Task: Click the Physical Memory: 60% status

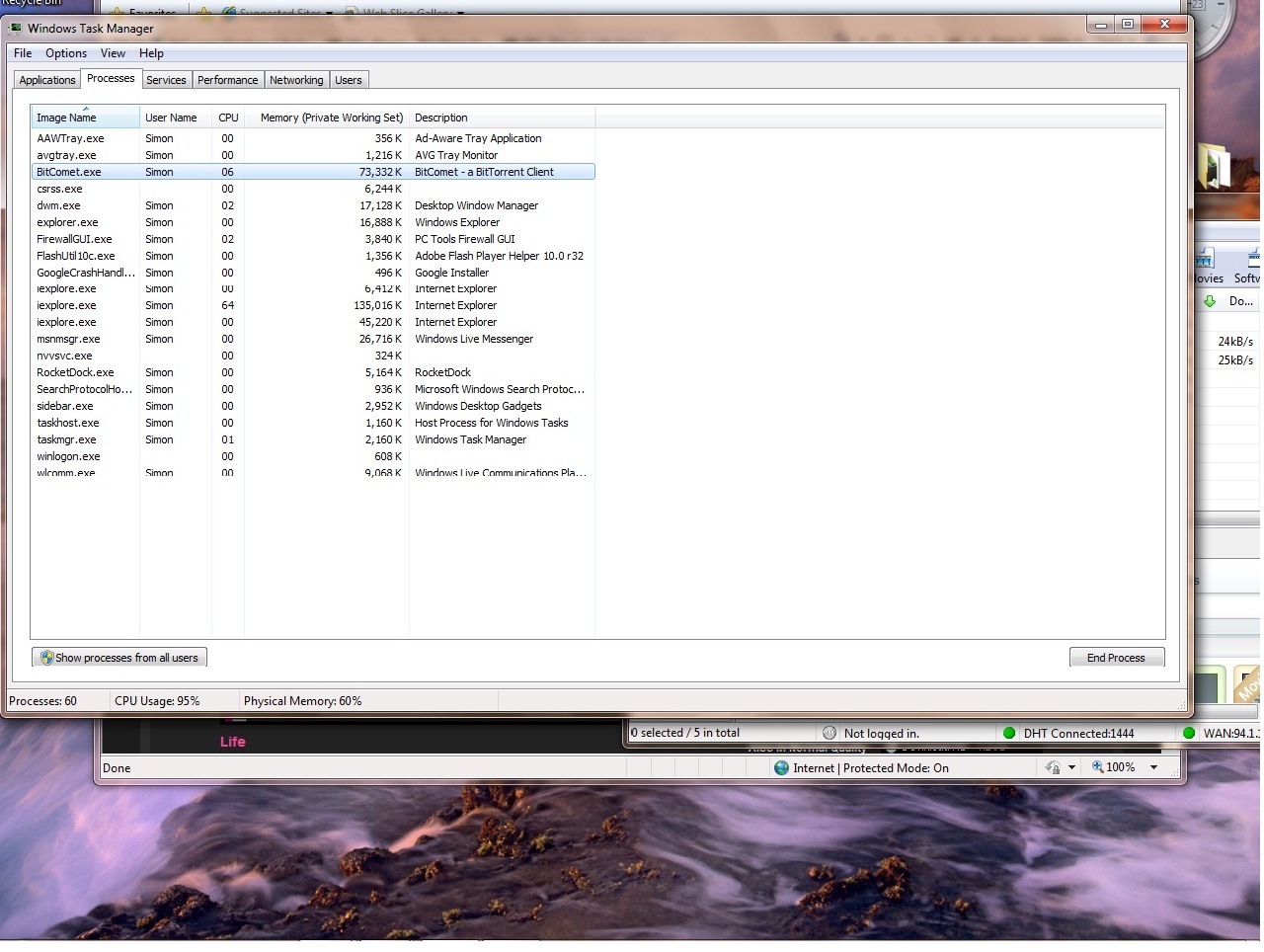Action: [x=303, y=701]
